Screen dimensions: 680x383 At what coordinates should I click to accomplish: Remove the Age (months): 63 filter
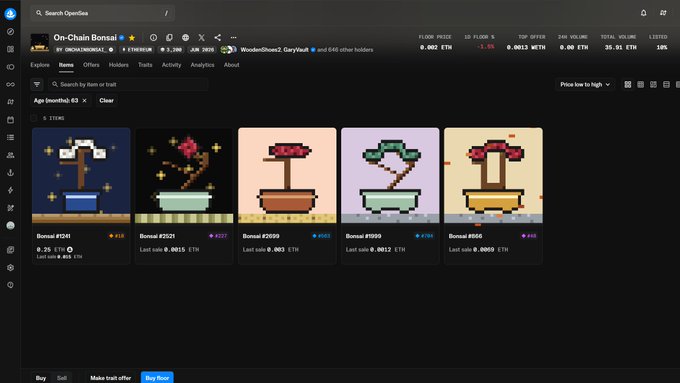coord(85,101)
